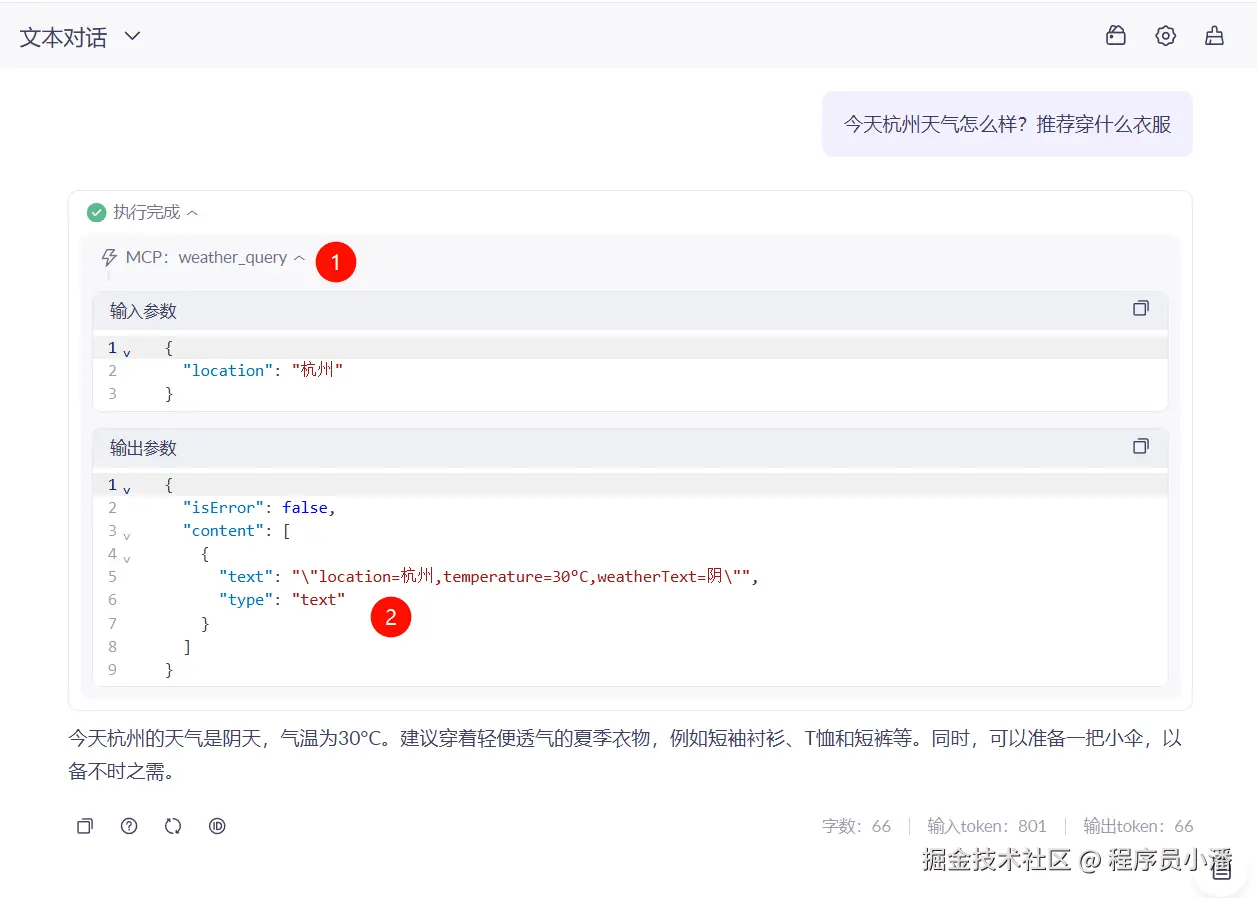1257x898 pixels.
Task: Click the green 执行完成 check icon
Action: point(97,212)
